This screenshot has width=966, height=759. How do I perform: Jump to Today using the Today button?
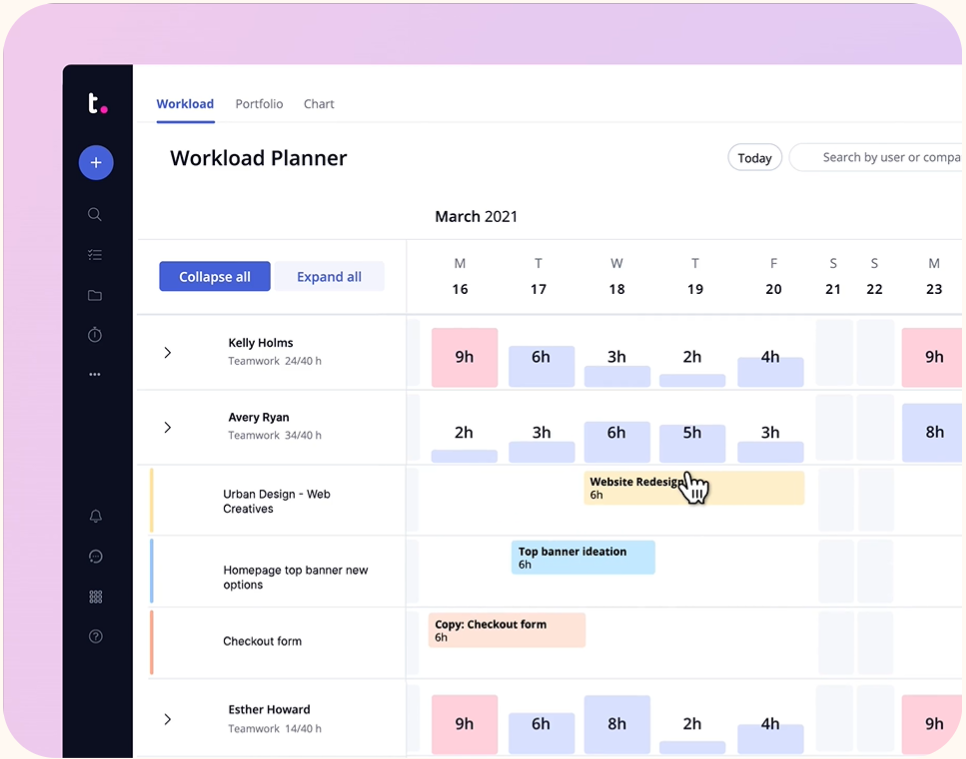[754, 157]
